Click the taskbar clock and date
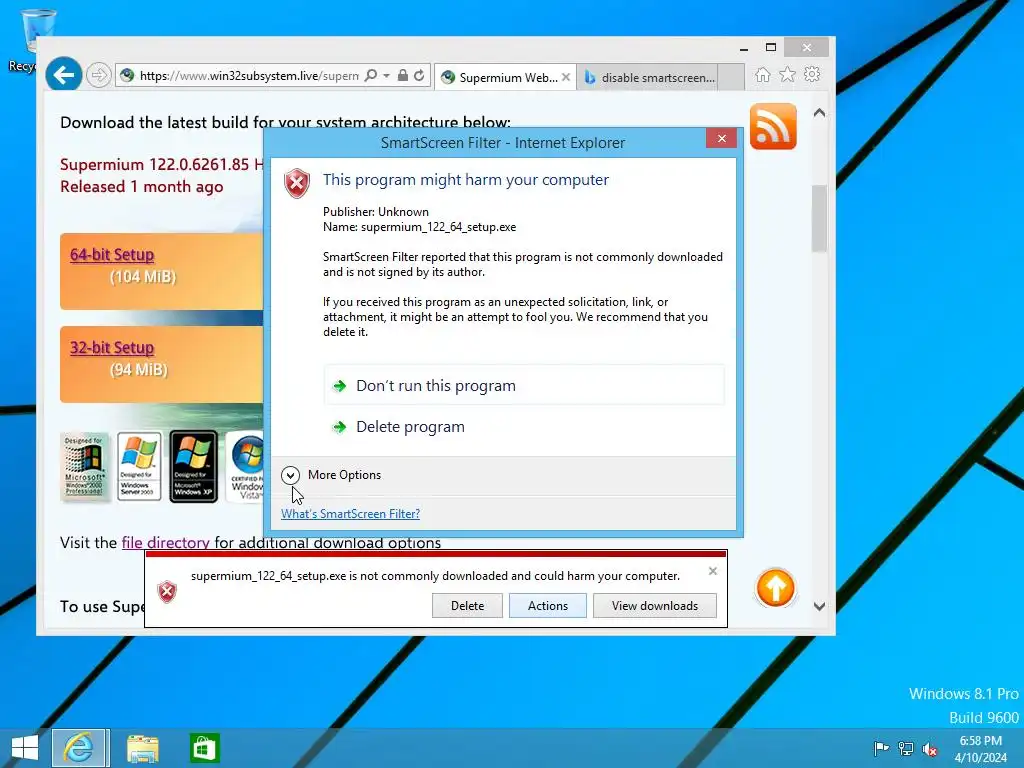The width and height of the screenshot is (1024, 768). coord(980,749)
